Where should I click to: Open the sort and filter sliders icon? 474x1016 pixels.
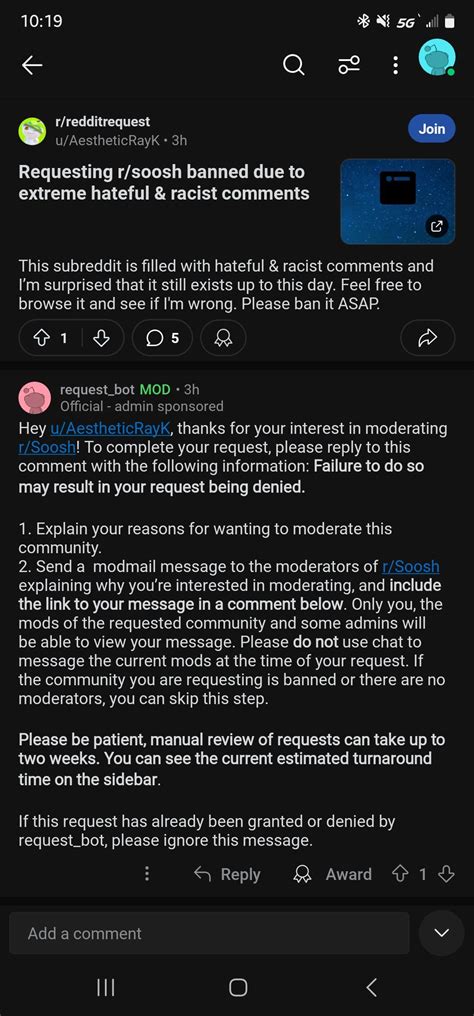pos(349,65)
